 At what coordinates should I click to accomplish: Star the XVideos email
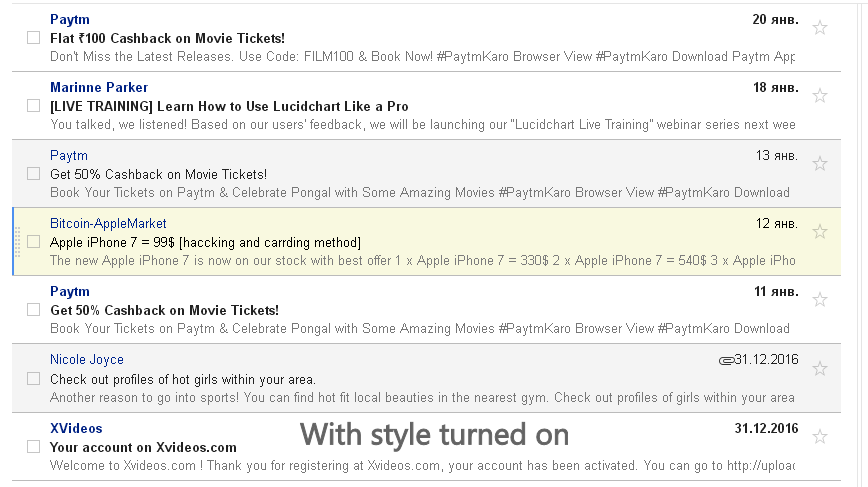pyautogui.click(x=820, y=437)
